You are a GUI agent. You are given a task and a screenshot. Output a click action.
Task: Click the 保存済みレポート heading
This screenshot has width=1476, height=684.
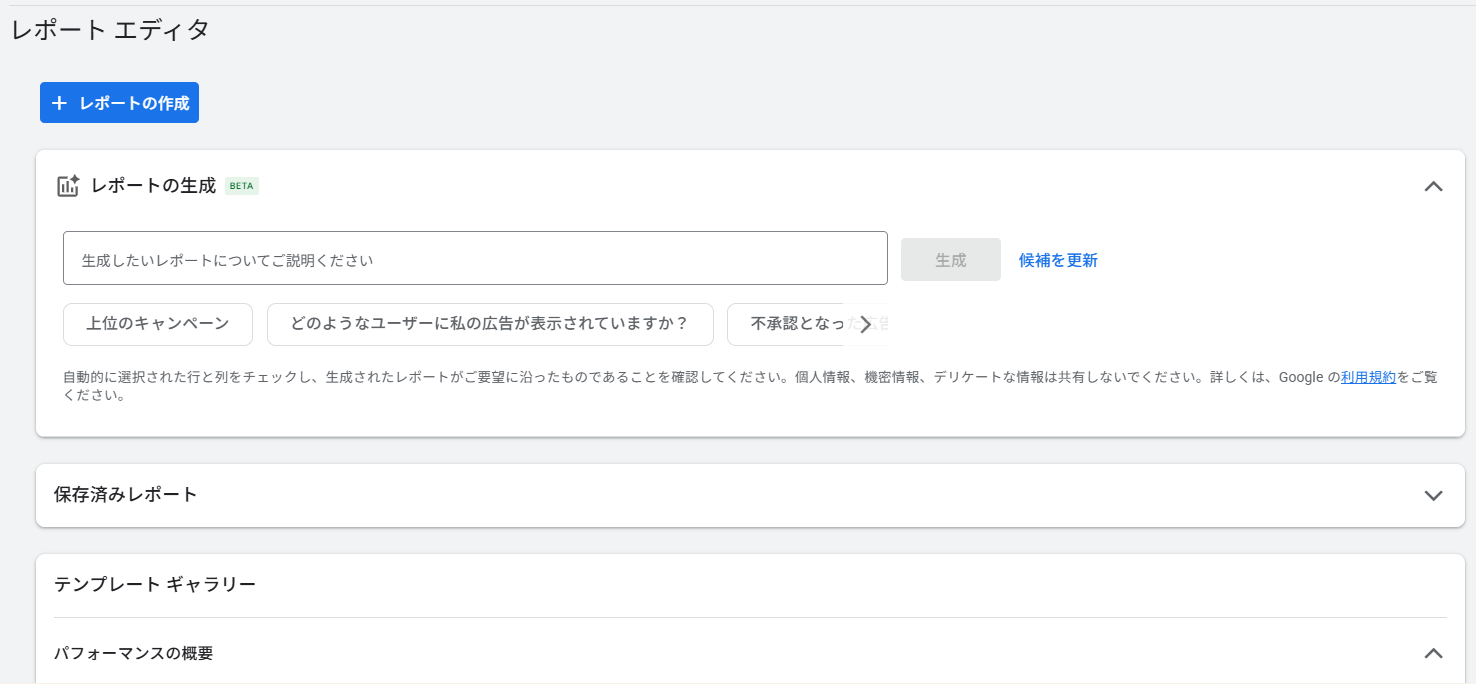tap(126, 495)
